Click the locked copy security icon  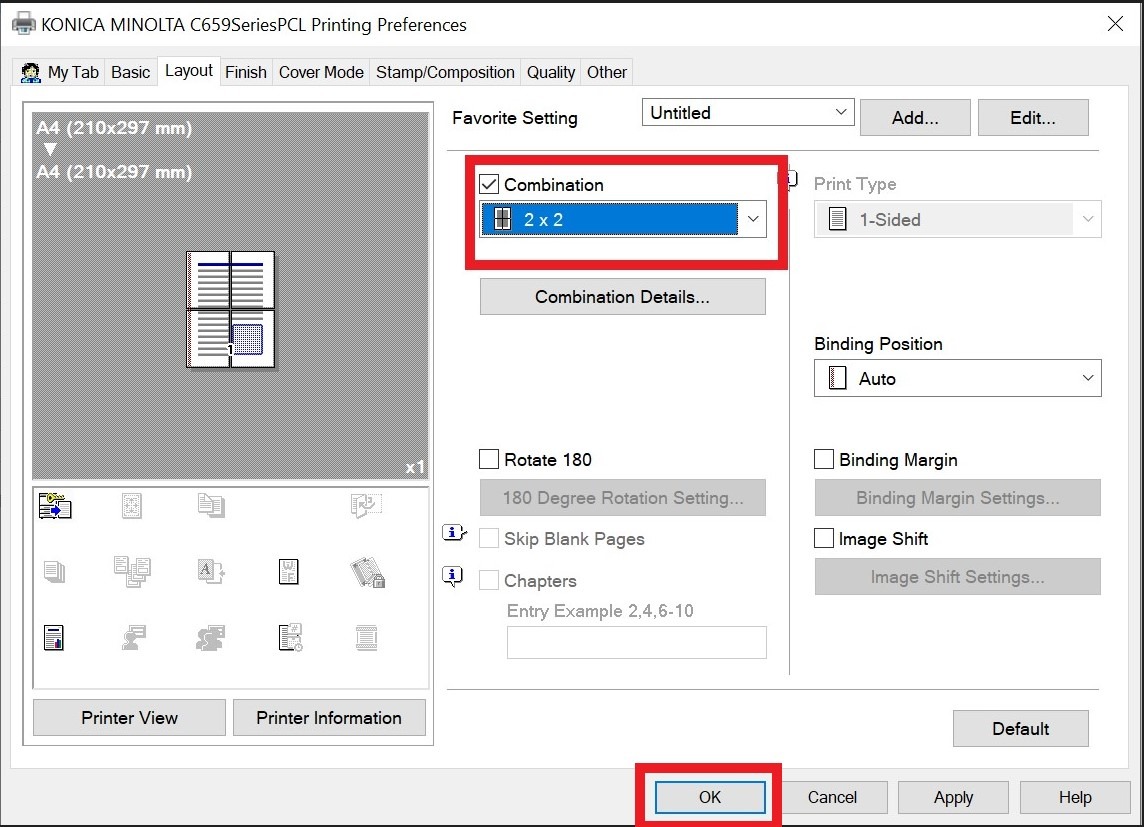pyautogui.click(x=368, y=572)
